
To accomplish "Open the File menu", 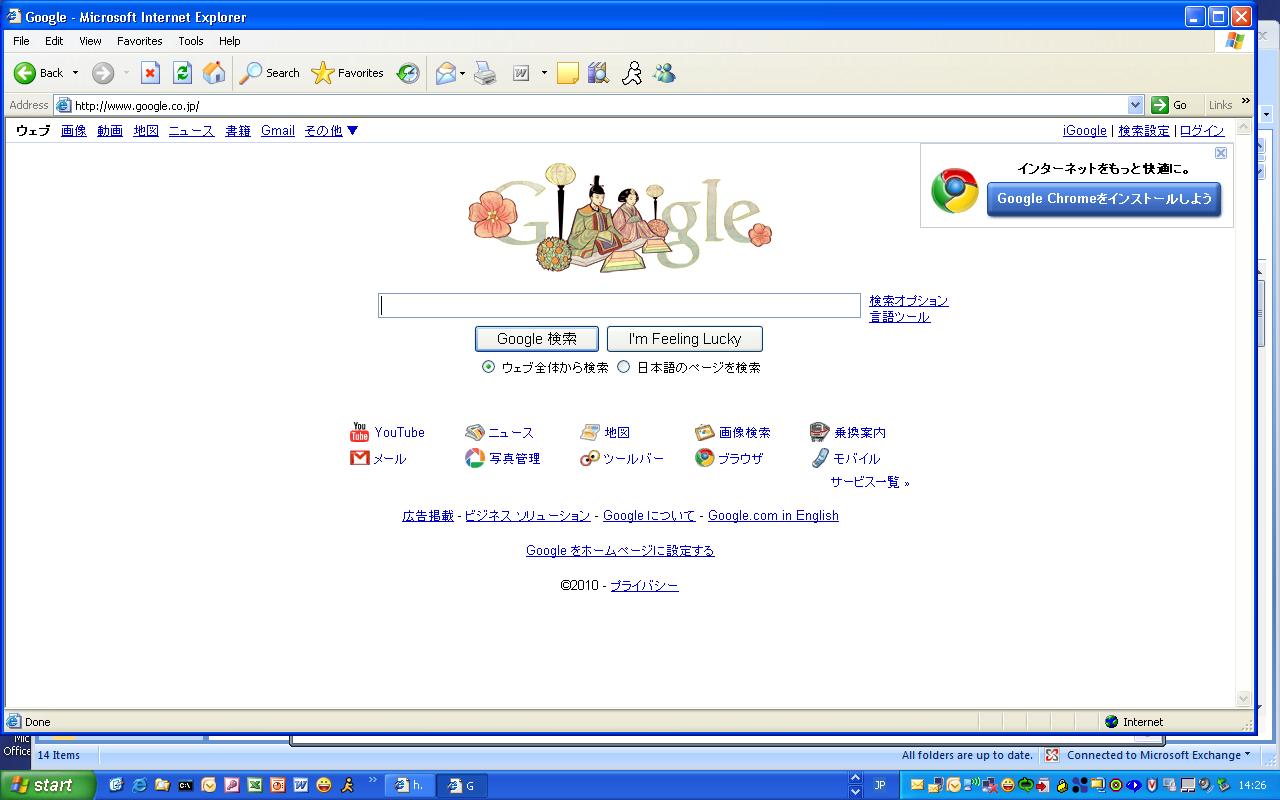I will pyautogui.click(x=21, y=41).
